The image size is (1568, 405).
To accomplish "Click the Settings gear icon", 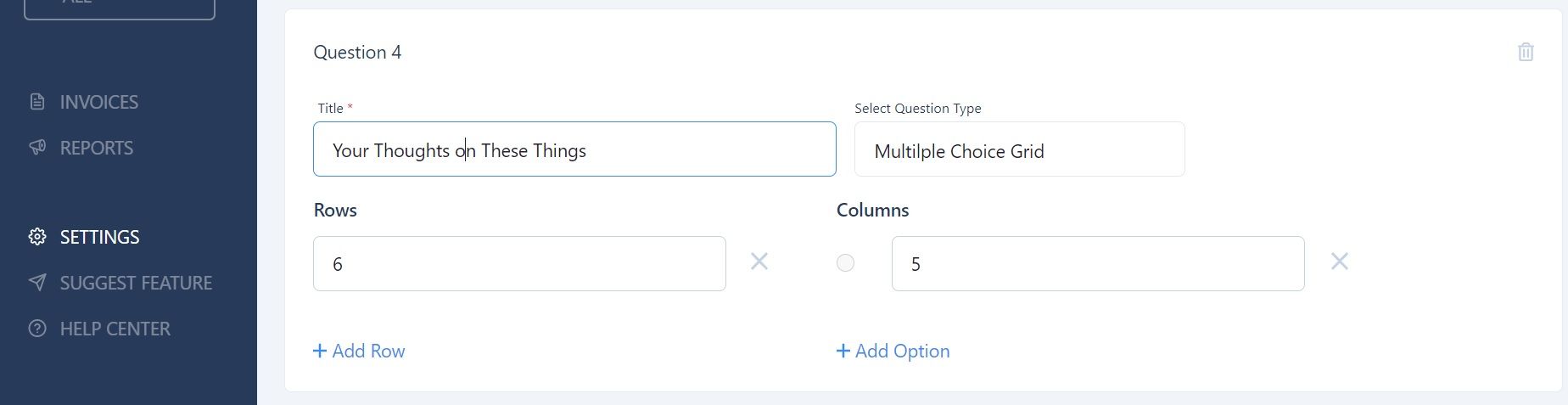I will tap(37, 237).
